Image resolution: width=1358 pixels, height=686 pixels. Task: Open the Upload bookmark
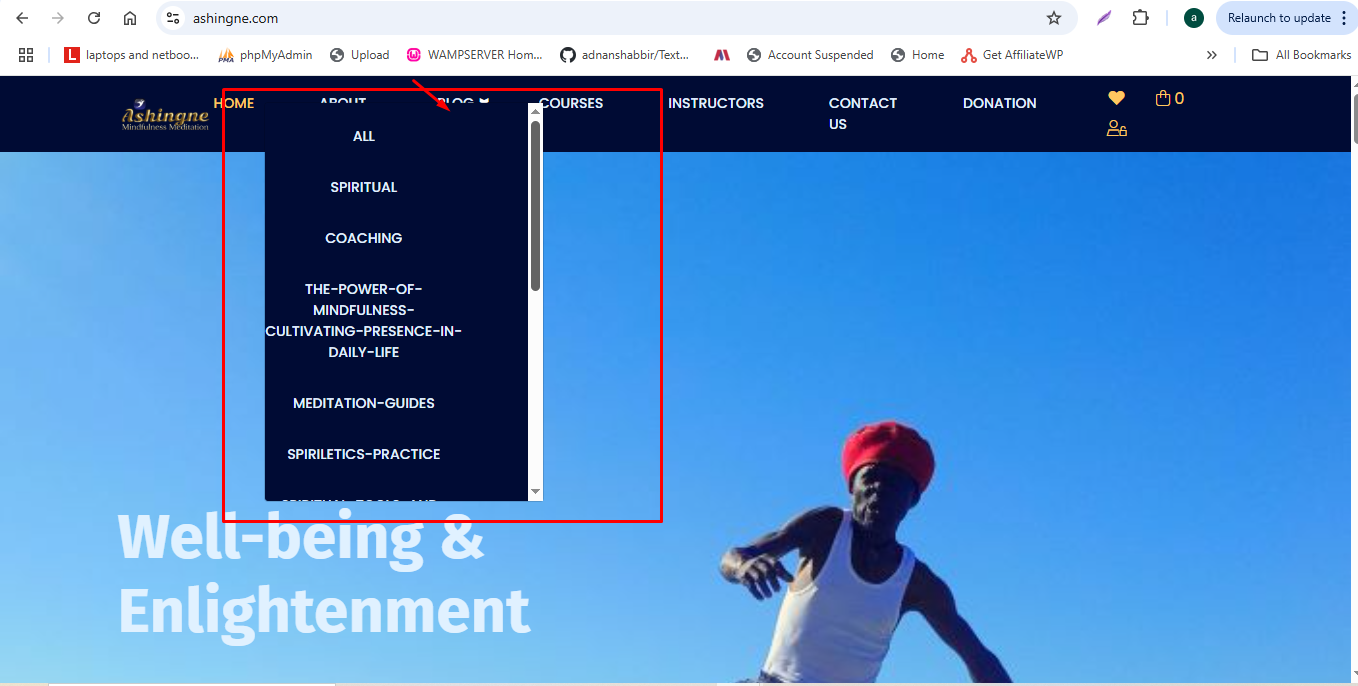(360, 55)
